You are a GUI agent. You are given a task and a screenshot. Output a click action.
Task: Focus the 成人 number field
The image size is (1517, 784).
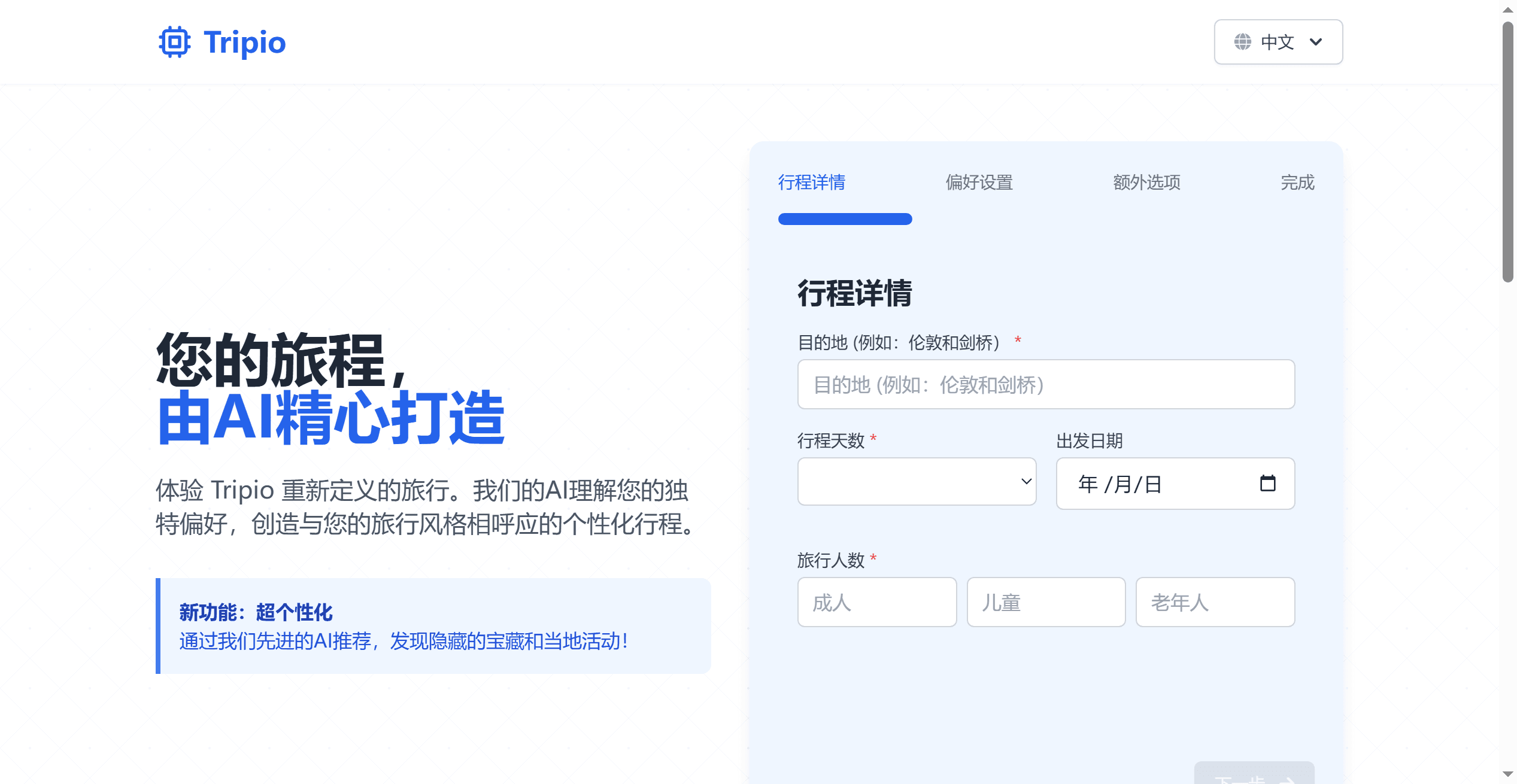876,602
